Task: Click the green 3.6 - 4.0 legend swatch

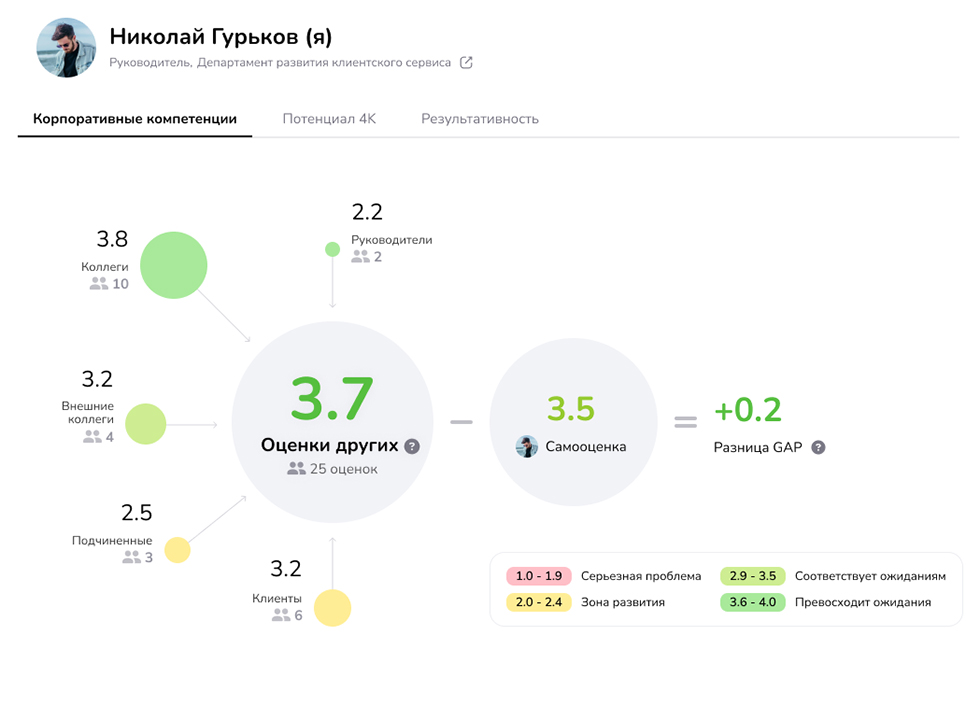Action: pos(752,602)
